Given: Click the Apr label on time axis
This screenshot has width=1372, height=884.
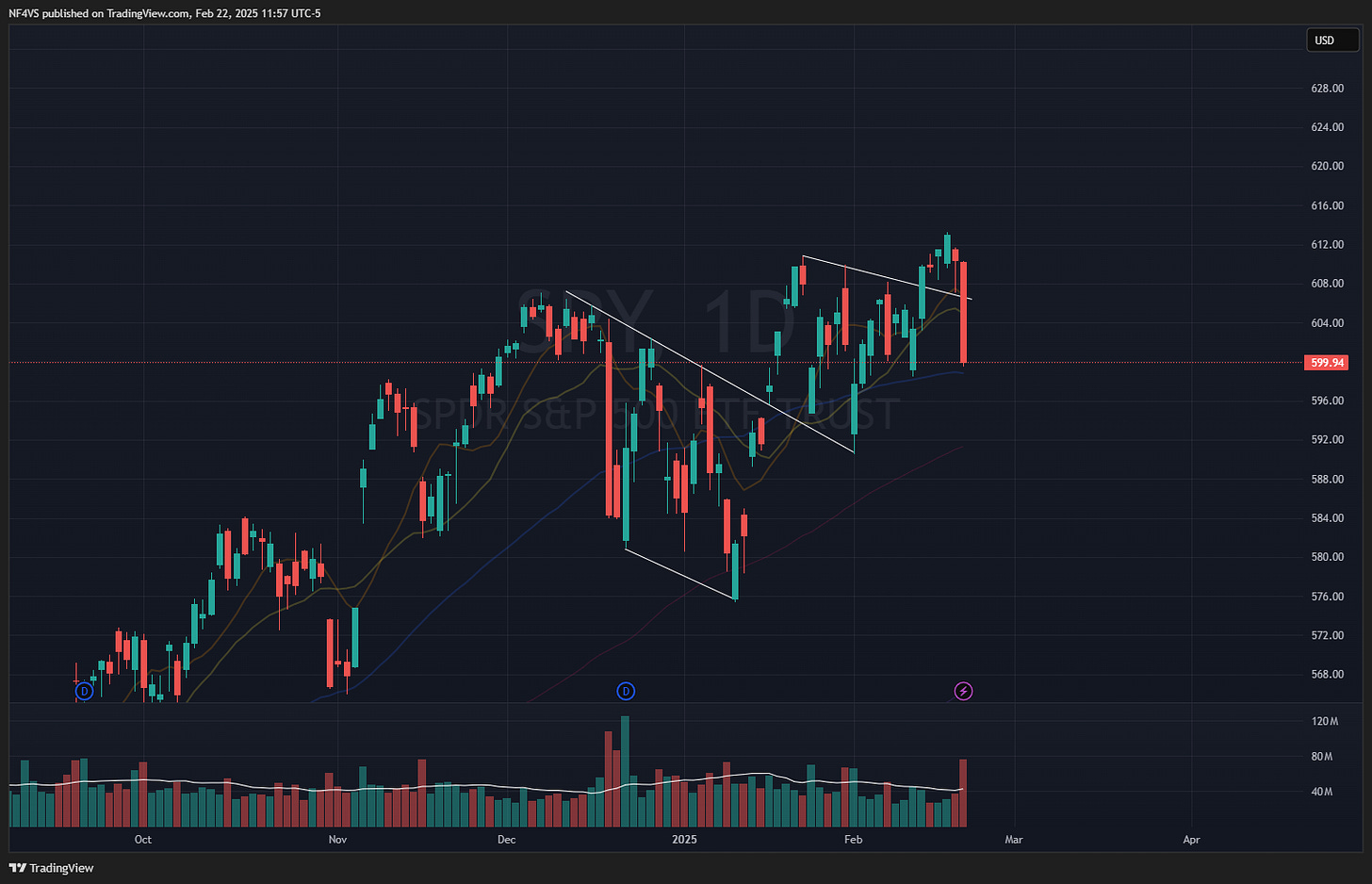Looking at the screenshot, I should click(1191, 840).
